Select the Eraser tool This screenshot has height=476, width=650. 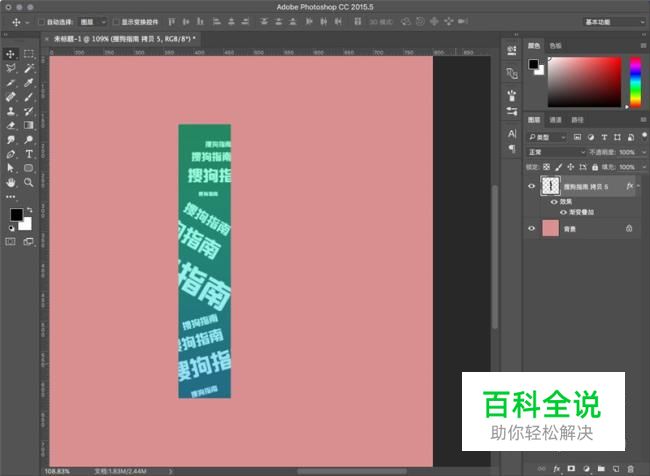click(10, 125)
